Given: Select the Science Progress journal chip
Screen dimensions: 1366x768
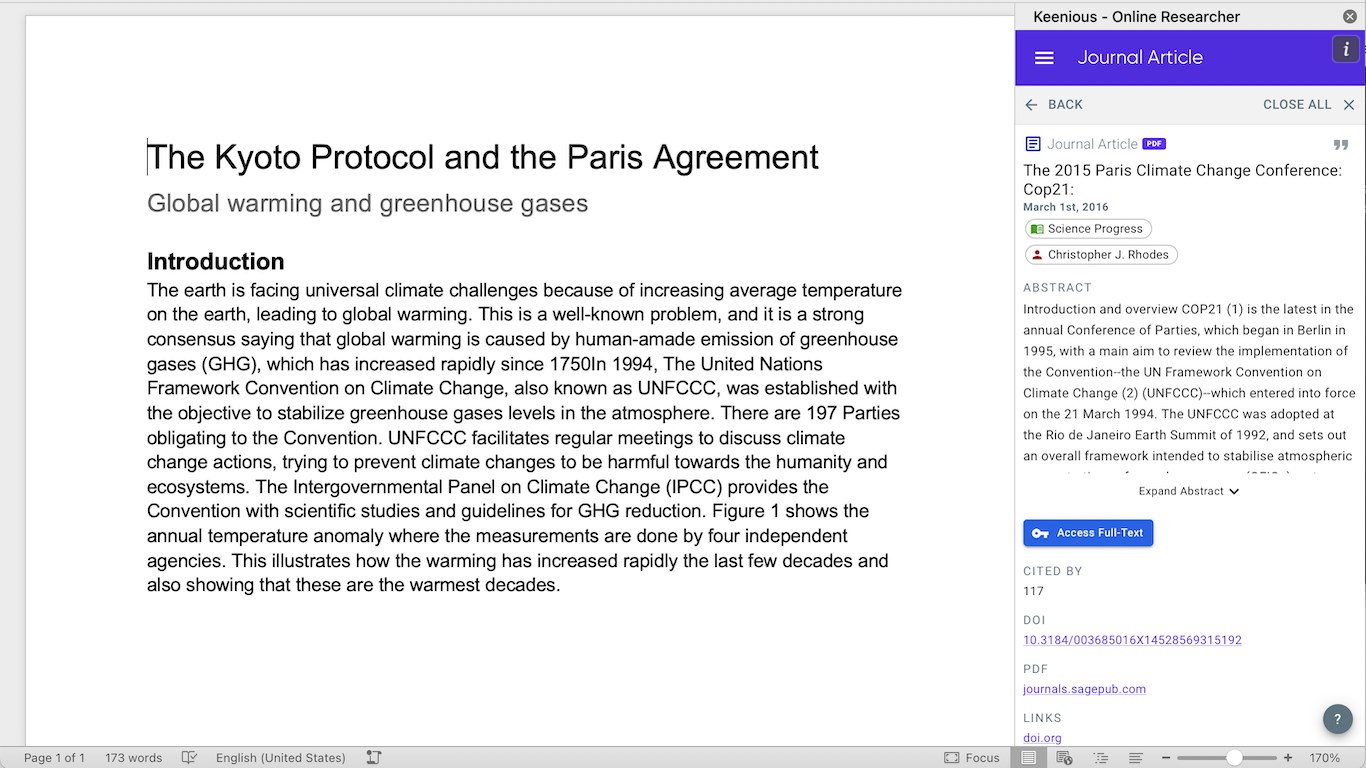Looking at the screenshot, I should click(x=1088, y=229).
